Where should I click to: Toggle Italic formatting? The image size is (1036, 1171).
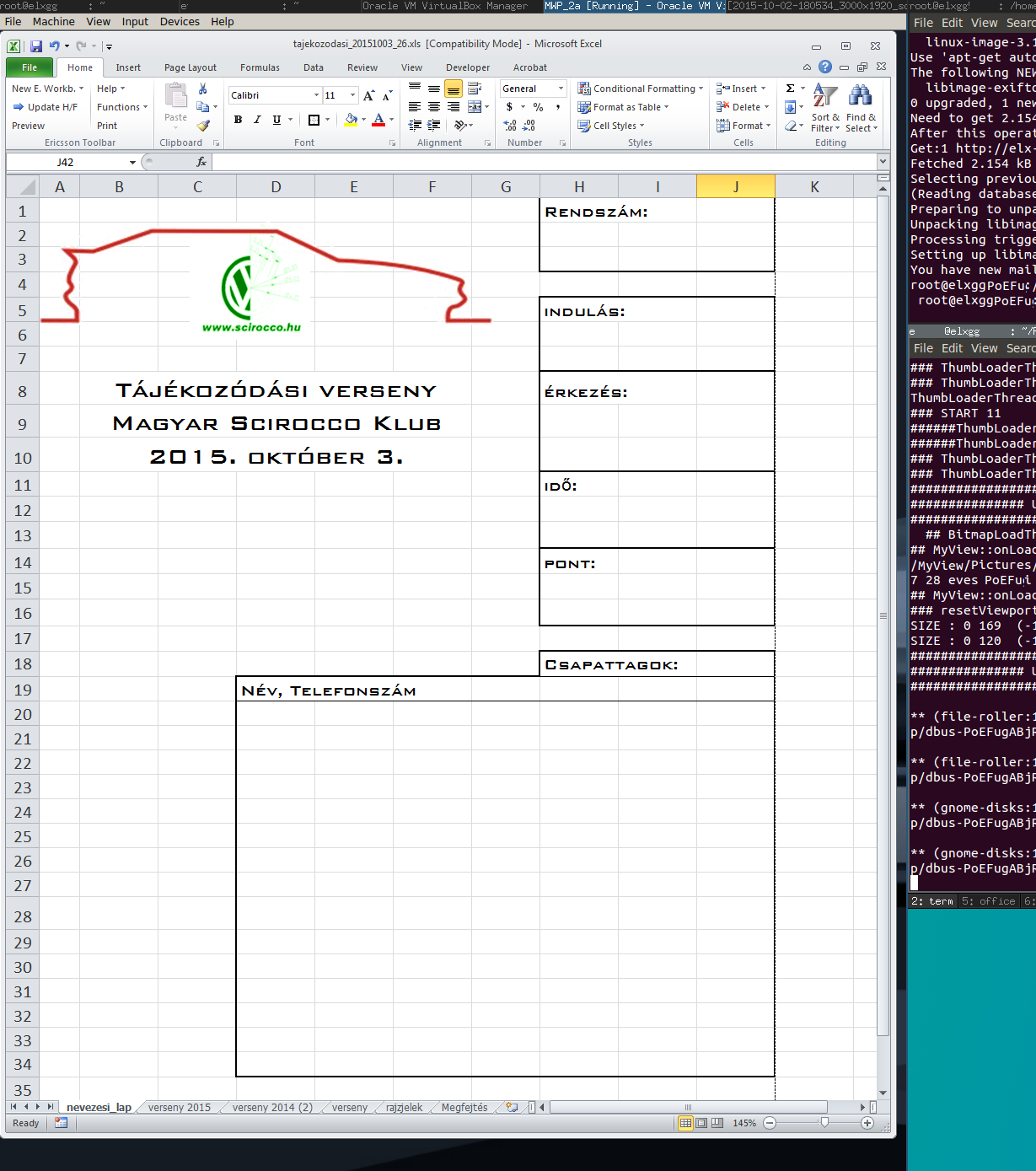[257, 120]
